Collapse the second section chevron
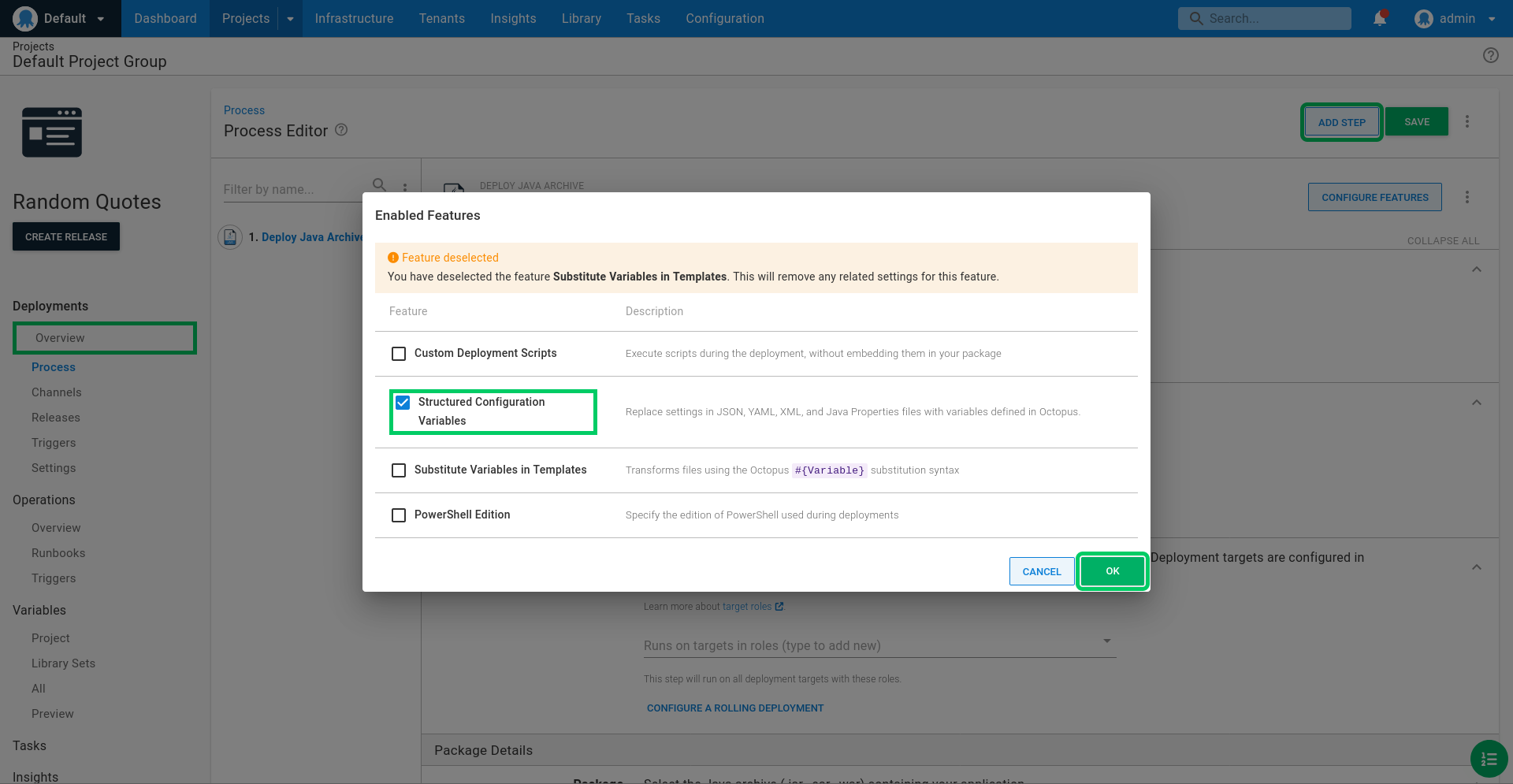This screenshot has width=1513, height=784. 1477,403
